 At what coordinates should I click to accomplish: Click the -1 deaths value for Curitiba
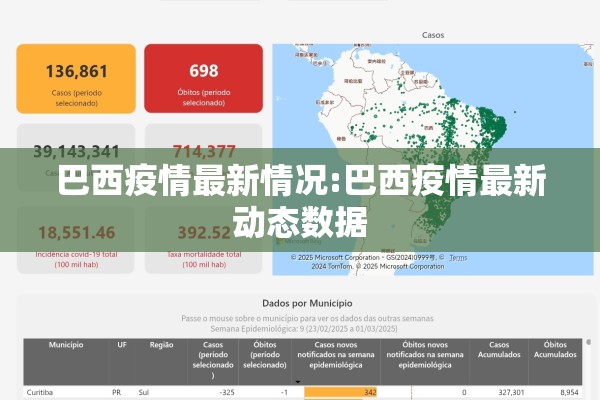284,392
